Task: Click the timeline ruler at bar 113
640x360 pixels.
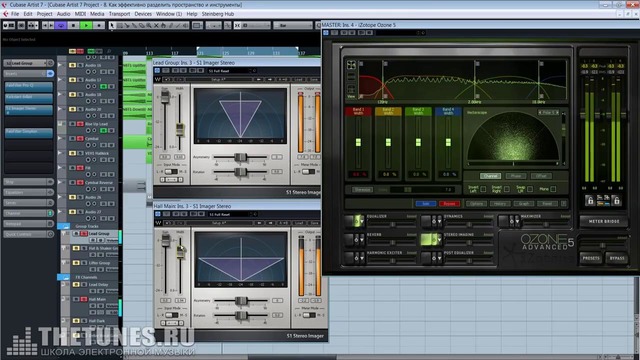Action: point(150,53)
